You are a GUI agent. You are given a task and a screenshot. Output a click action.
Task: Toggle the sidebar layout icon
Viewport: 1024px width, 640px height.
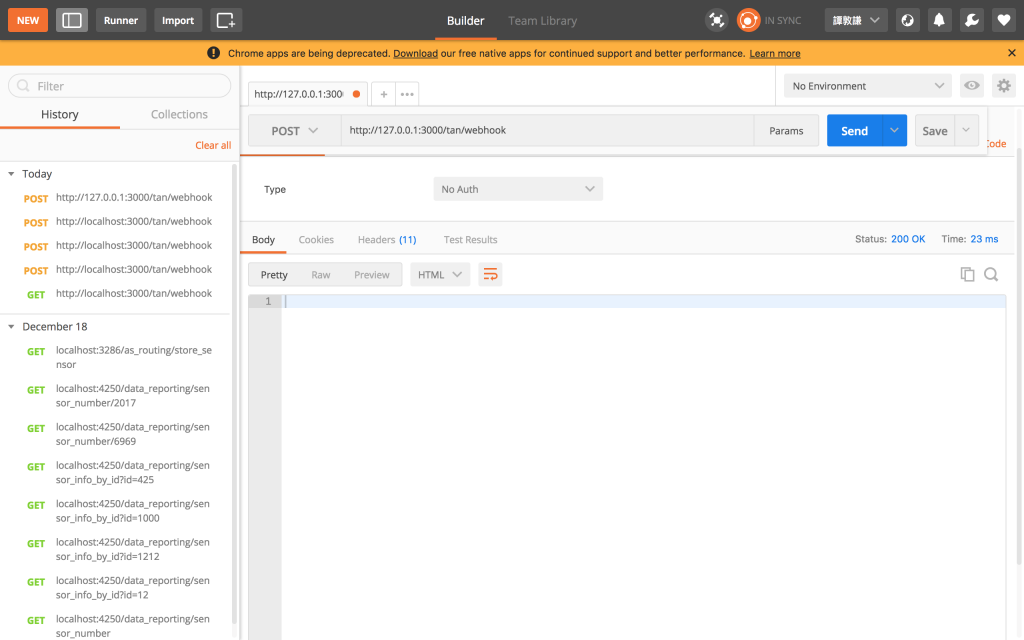[72, 20]
